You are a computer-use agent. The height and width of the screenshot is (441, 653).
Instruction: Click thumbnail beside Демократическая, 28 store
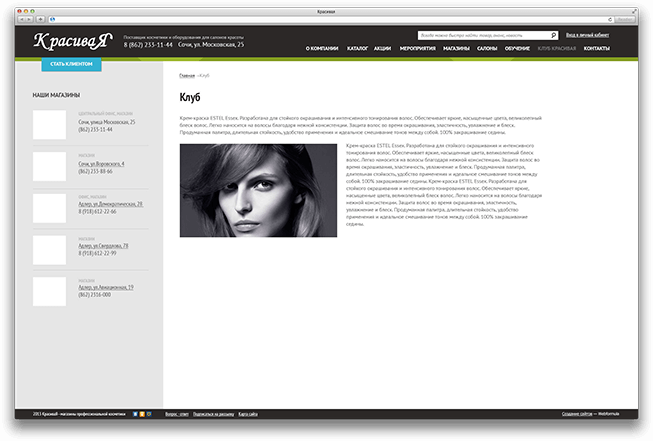[x=50, y=208]
